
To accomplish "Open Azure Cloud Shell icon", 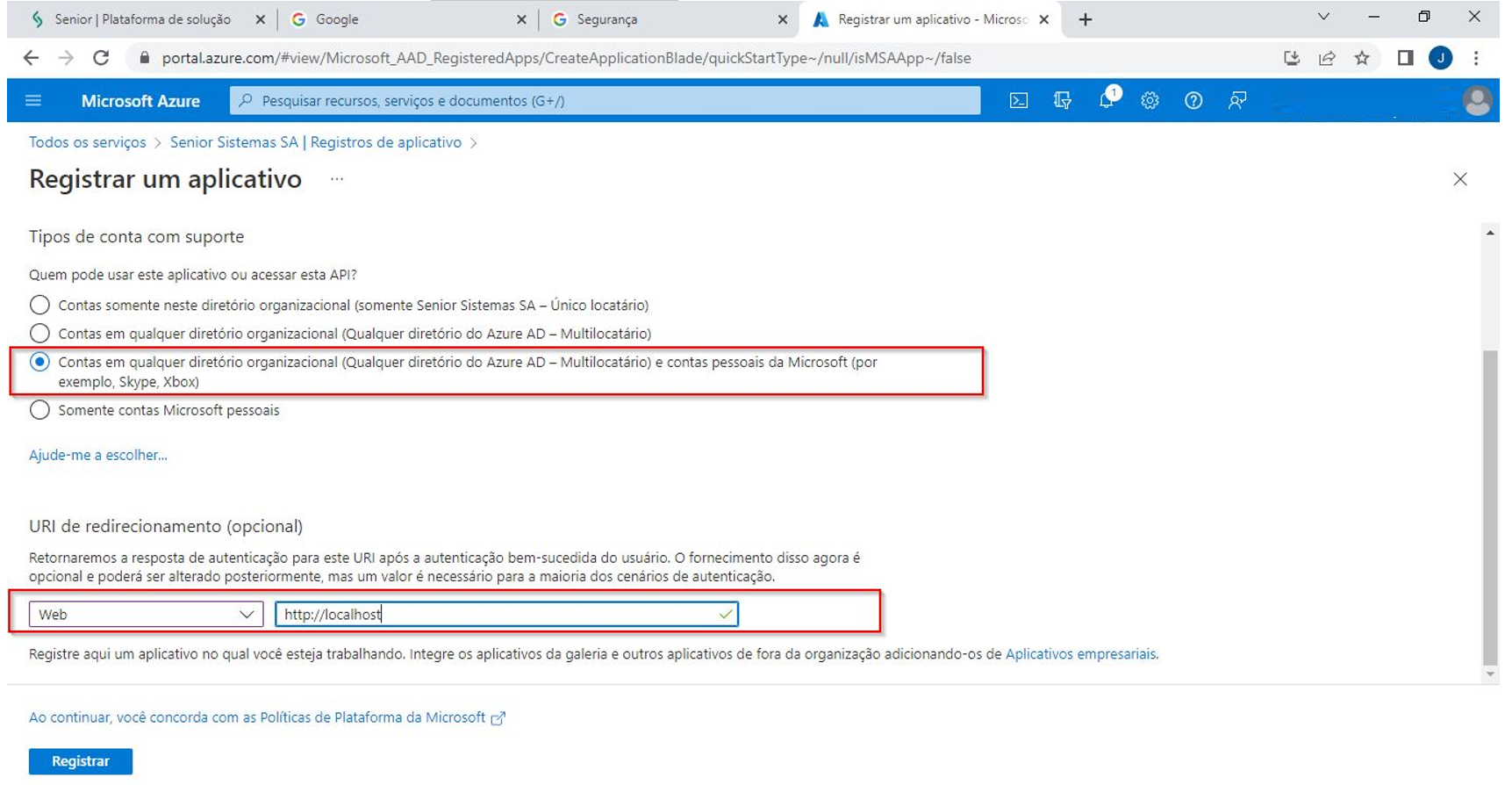I will tap(1018, 101).
